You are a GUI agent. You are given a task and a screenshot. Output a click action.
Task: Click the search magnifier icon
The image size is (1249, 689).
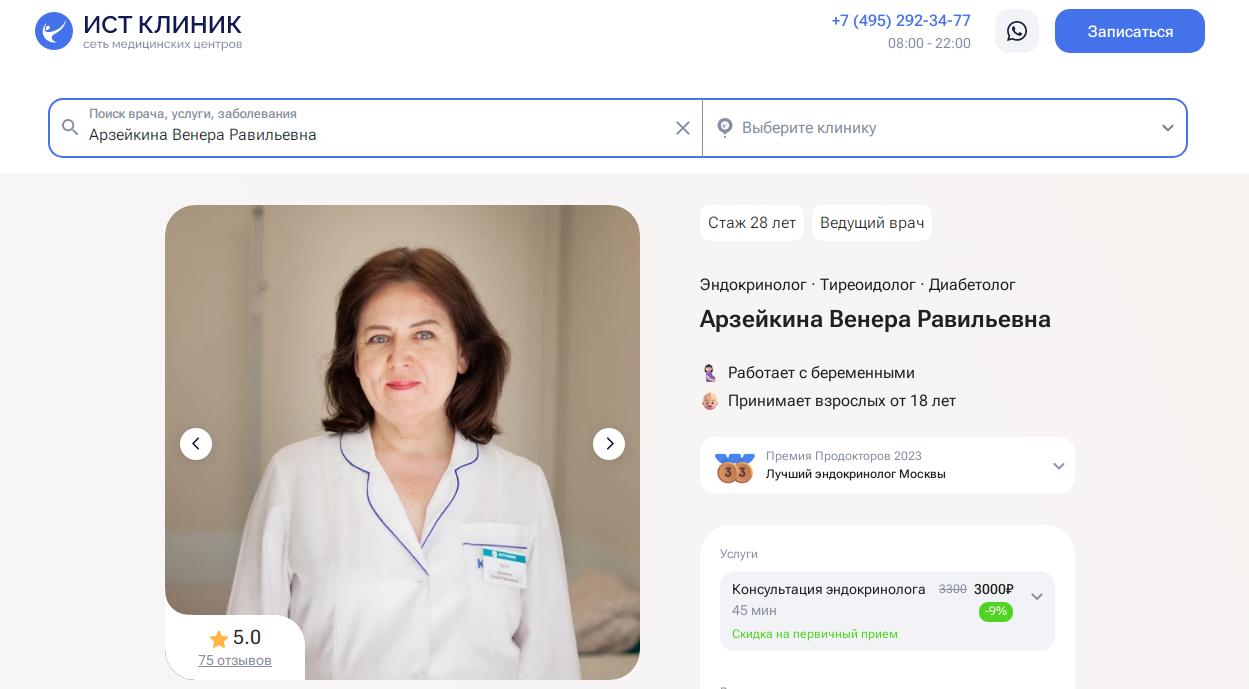point(70,127)
